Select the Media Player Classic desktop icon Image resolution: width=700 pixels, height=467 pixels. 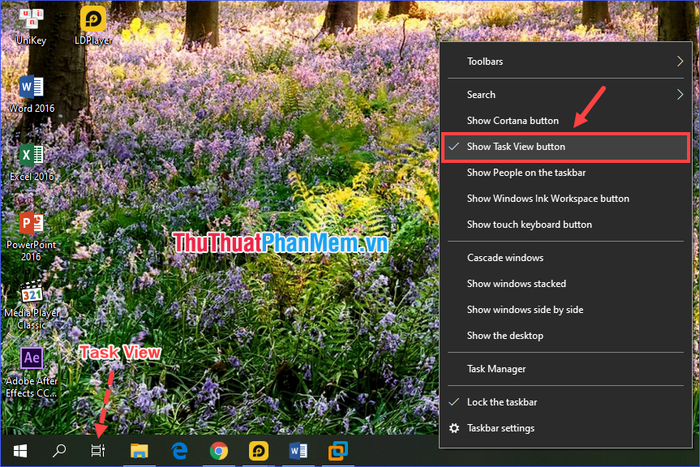pos(31,305)
